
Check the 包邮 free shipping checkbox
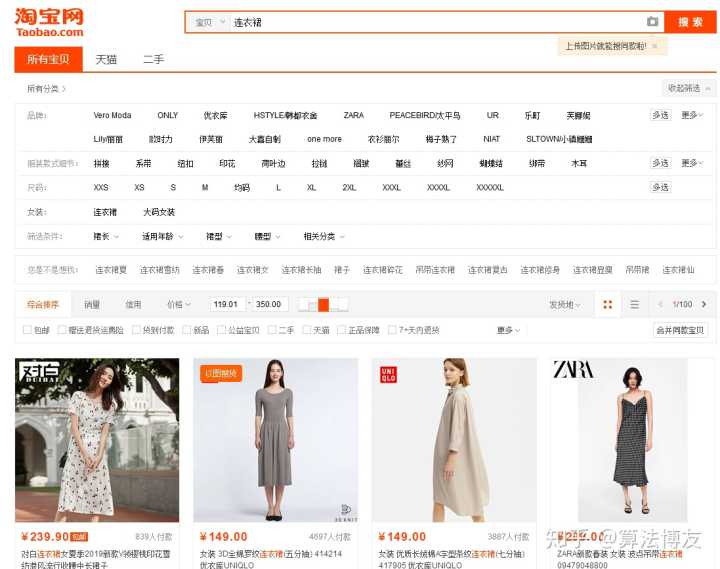point(27,330)
